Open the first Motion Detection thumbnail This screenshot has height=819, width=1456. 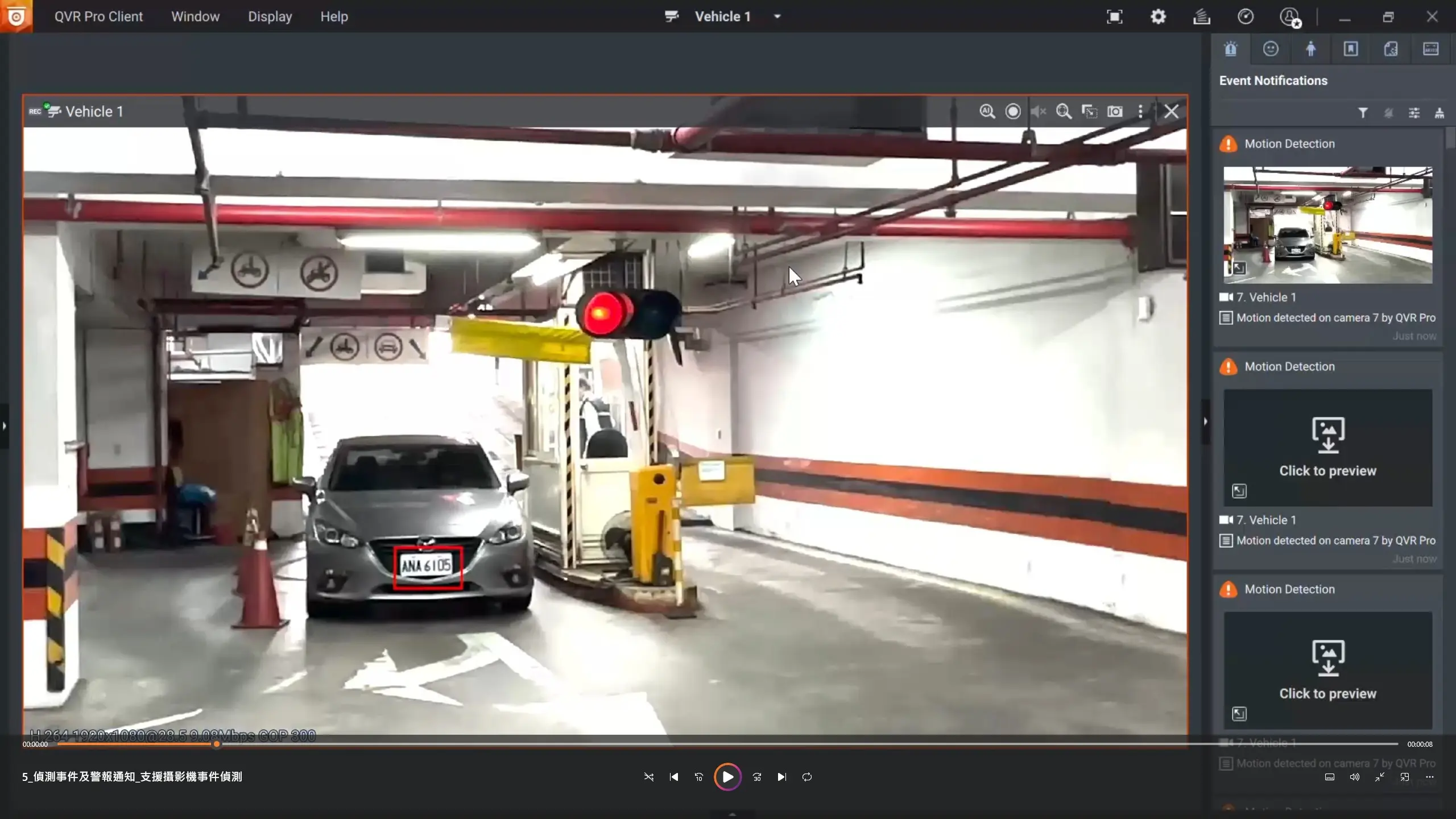pyautogui.click(x=1327, y=225)
